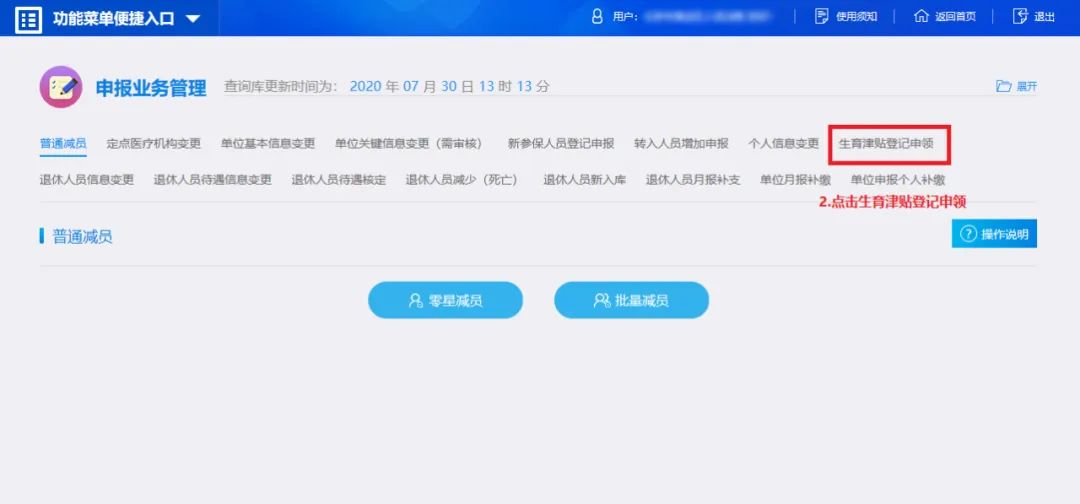Switch to 单位月报补缴 tab

pos(795,180)
